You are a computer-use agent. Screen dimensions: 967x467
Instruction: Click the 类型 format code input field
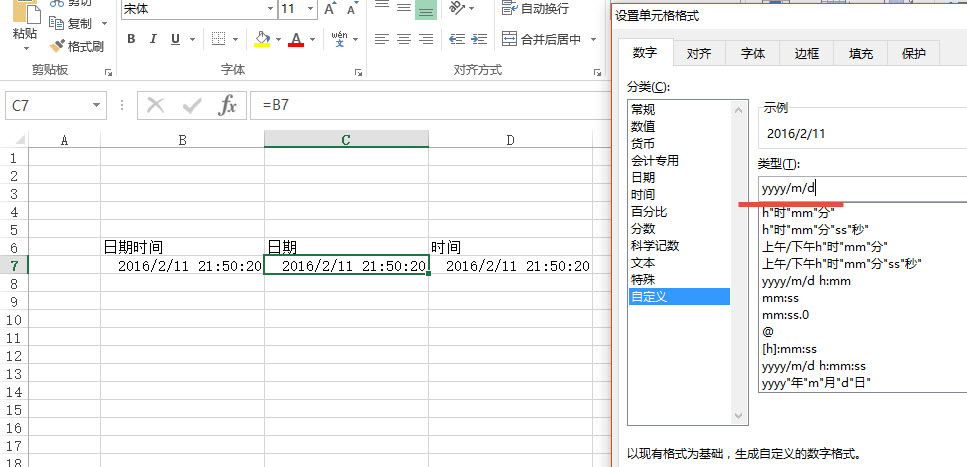click(x=862, y=189)
